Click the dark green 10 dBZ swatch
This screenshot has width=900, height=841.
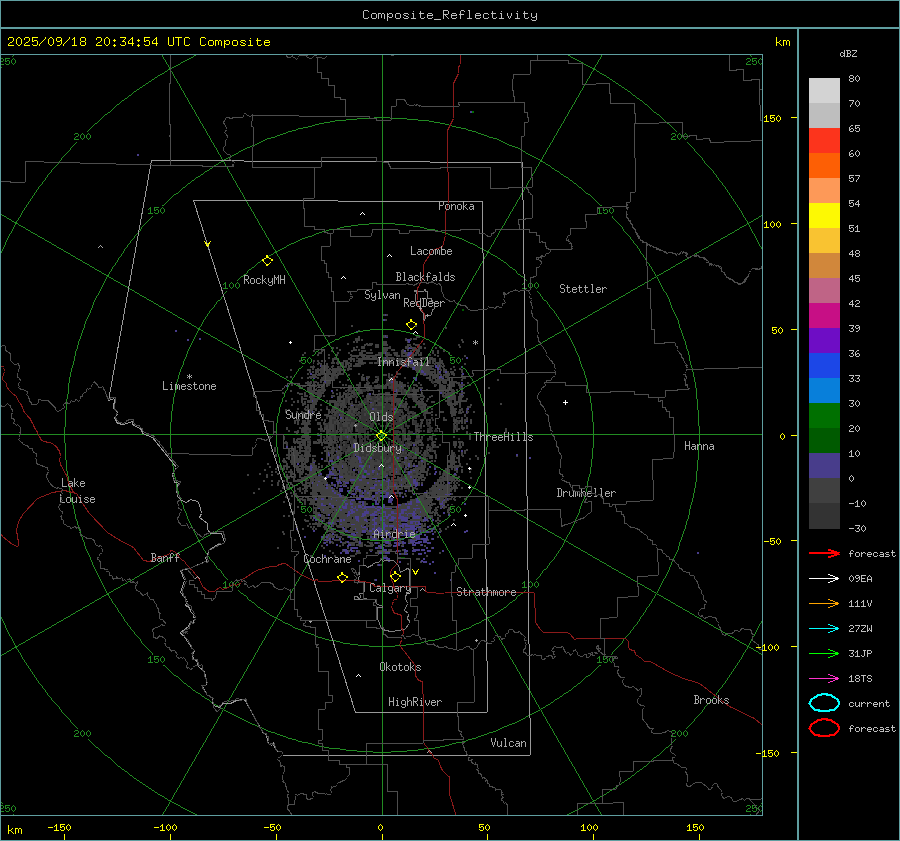pyautogui.click(x=824, y=441)
